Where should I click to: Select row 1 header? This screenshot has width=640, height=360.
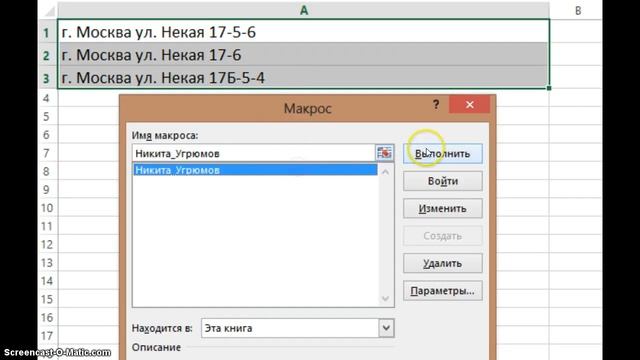click(47, 32)
